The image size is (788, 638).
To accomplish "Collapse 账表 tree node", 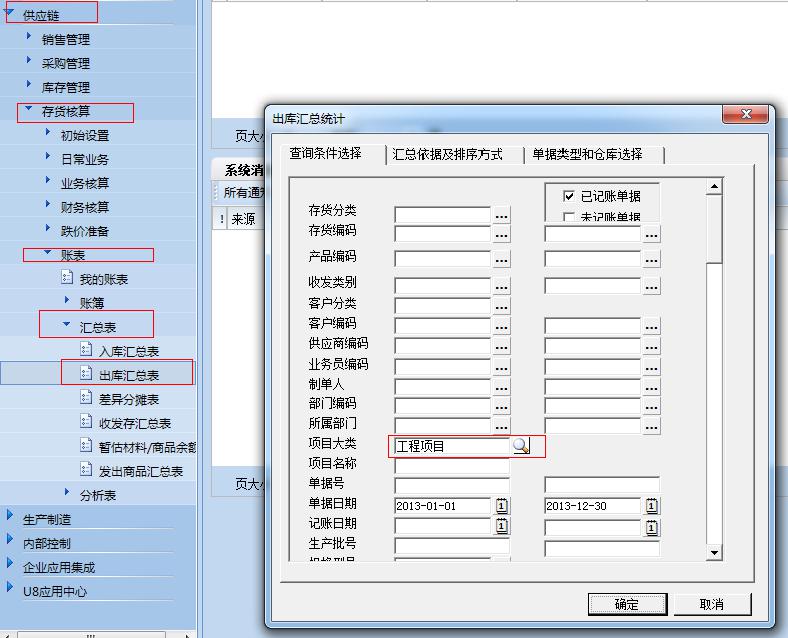I will (48, 252).
